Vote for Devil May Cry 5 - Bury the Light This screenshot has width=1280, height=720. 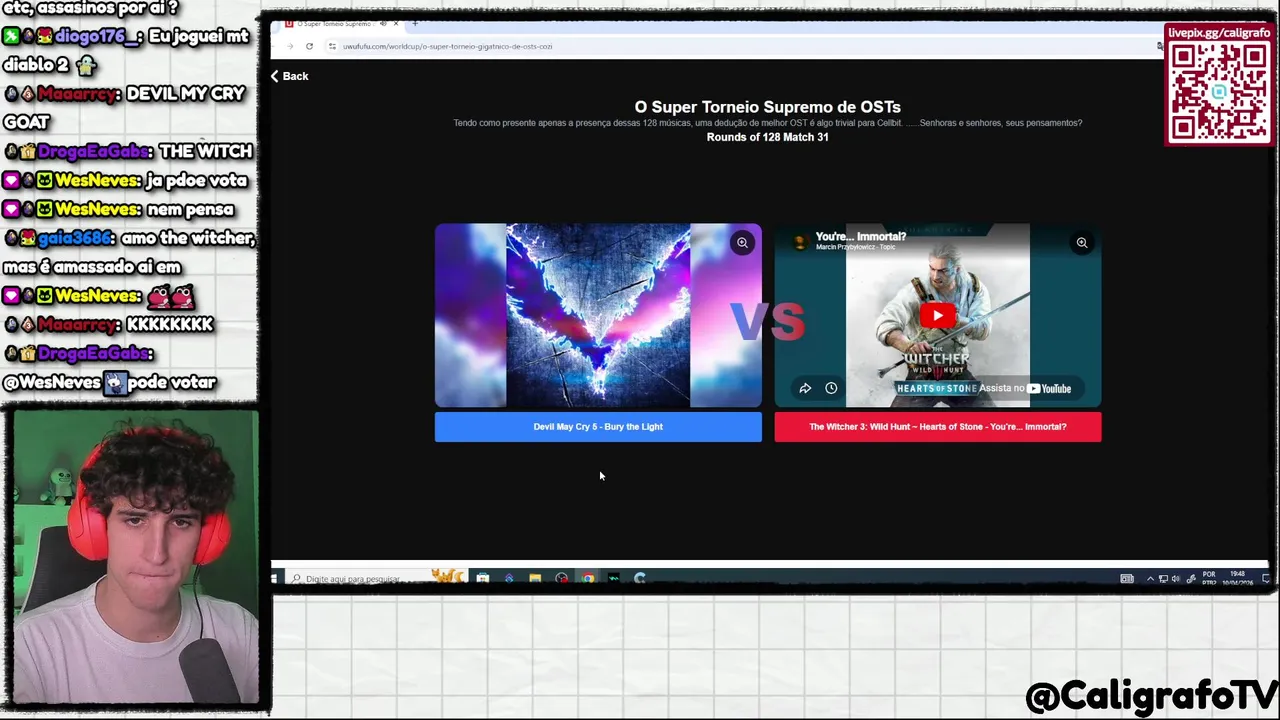(x=598, y=427)
